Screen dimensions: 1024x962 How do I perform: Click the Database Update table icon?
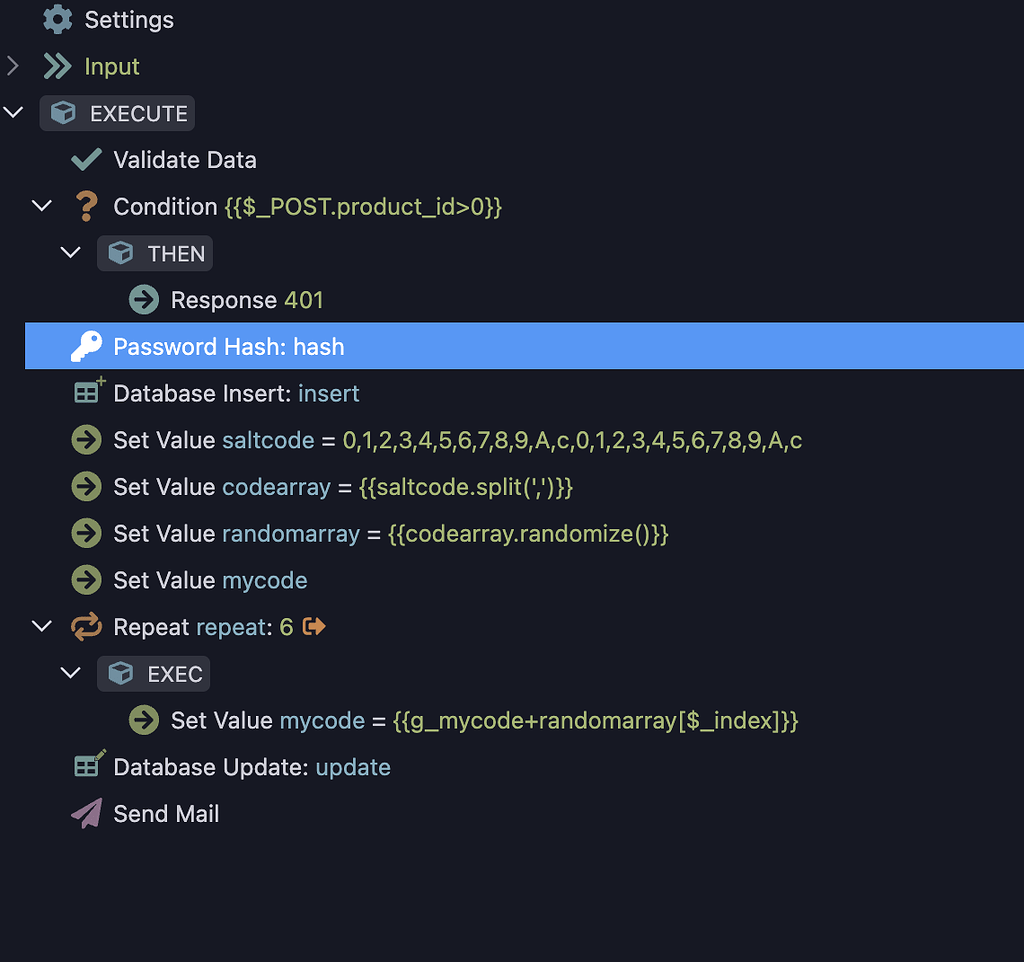[x=88, y=766]
